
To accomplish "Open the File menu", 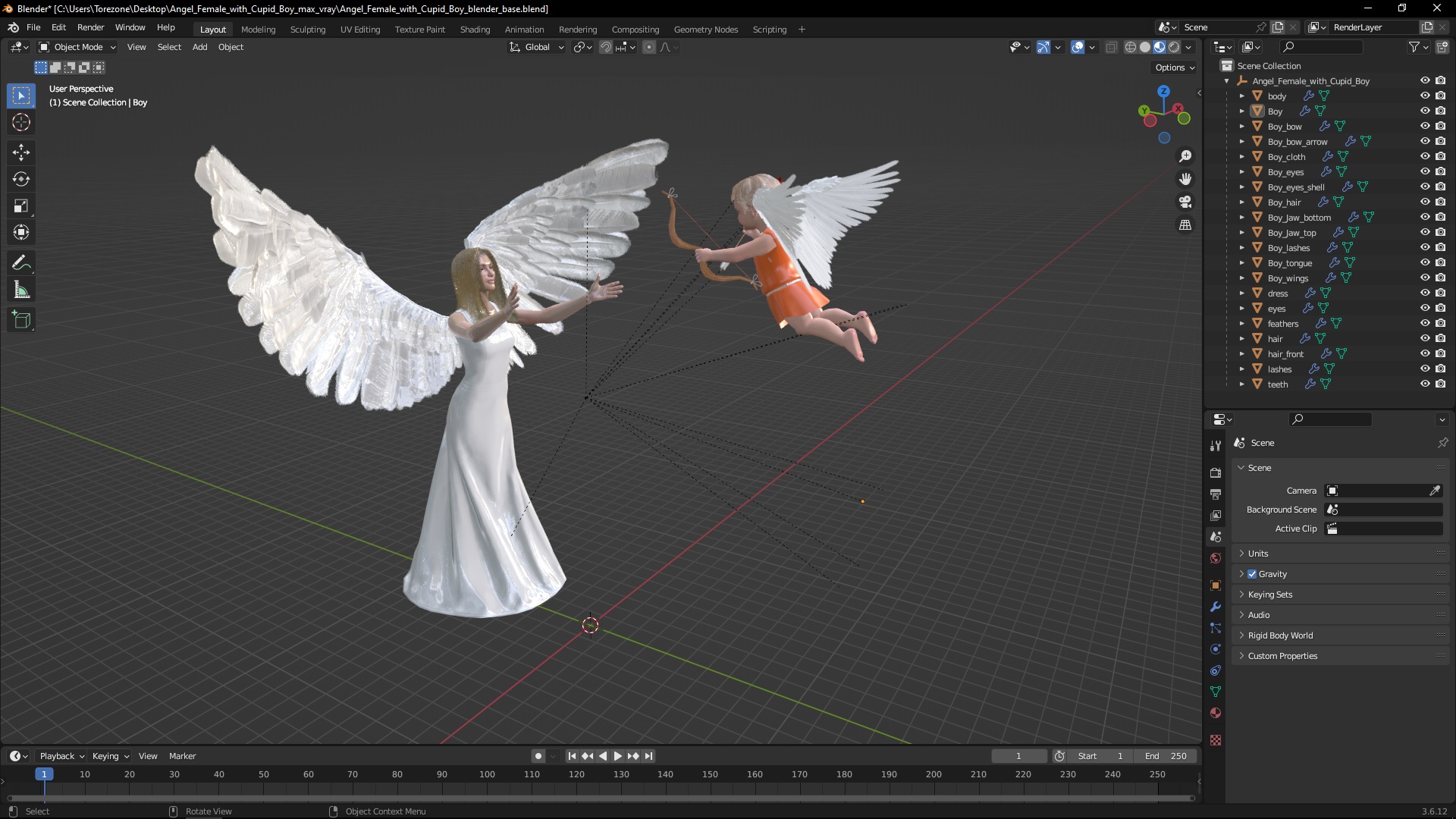I will (x=33, y=27).
